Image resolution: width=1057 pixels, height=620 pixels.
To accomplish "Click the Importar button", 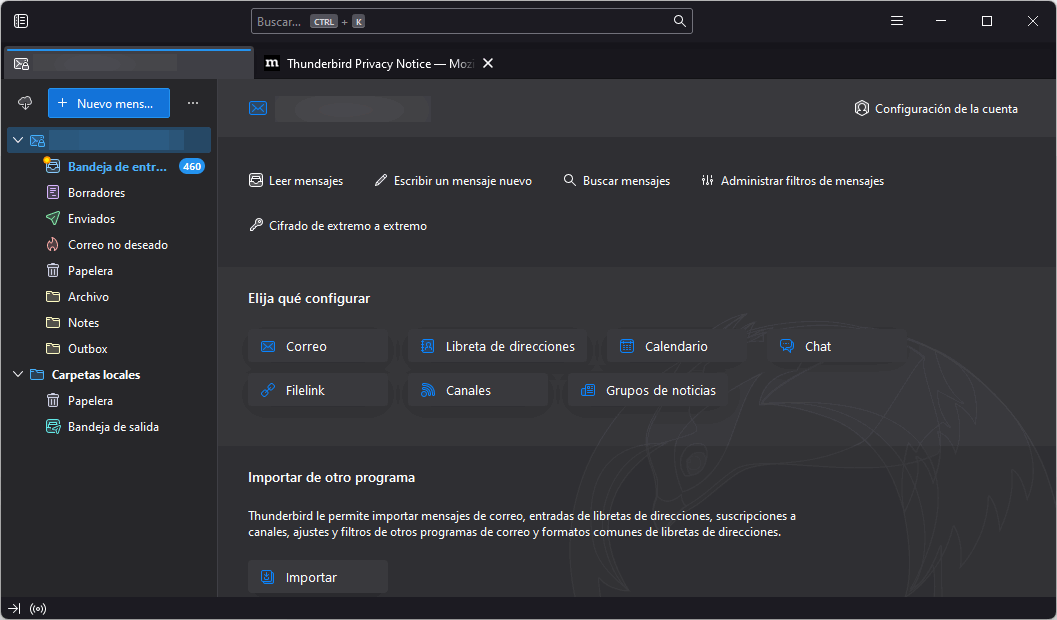I will point(317,577).
